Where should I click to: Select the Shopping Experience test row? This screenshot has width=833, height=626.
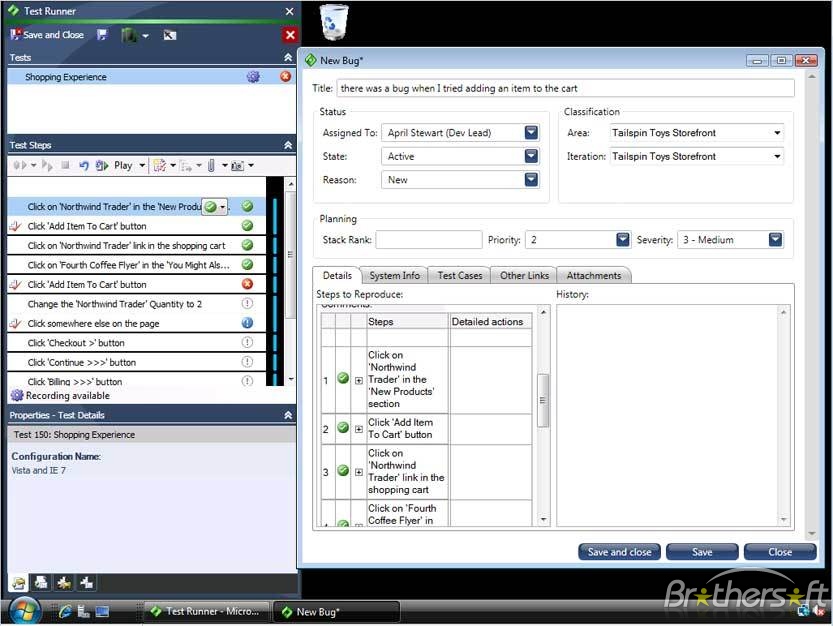[151, 77]
